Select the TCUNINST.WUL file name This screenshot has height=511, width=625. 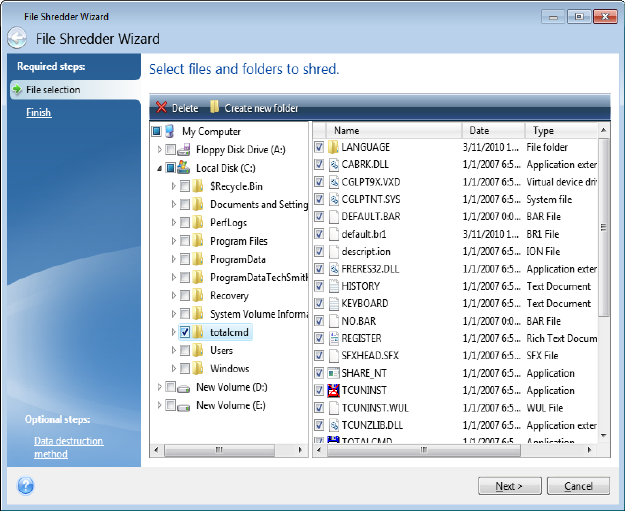pyautogui.click(x=375, y=408)
